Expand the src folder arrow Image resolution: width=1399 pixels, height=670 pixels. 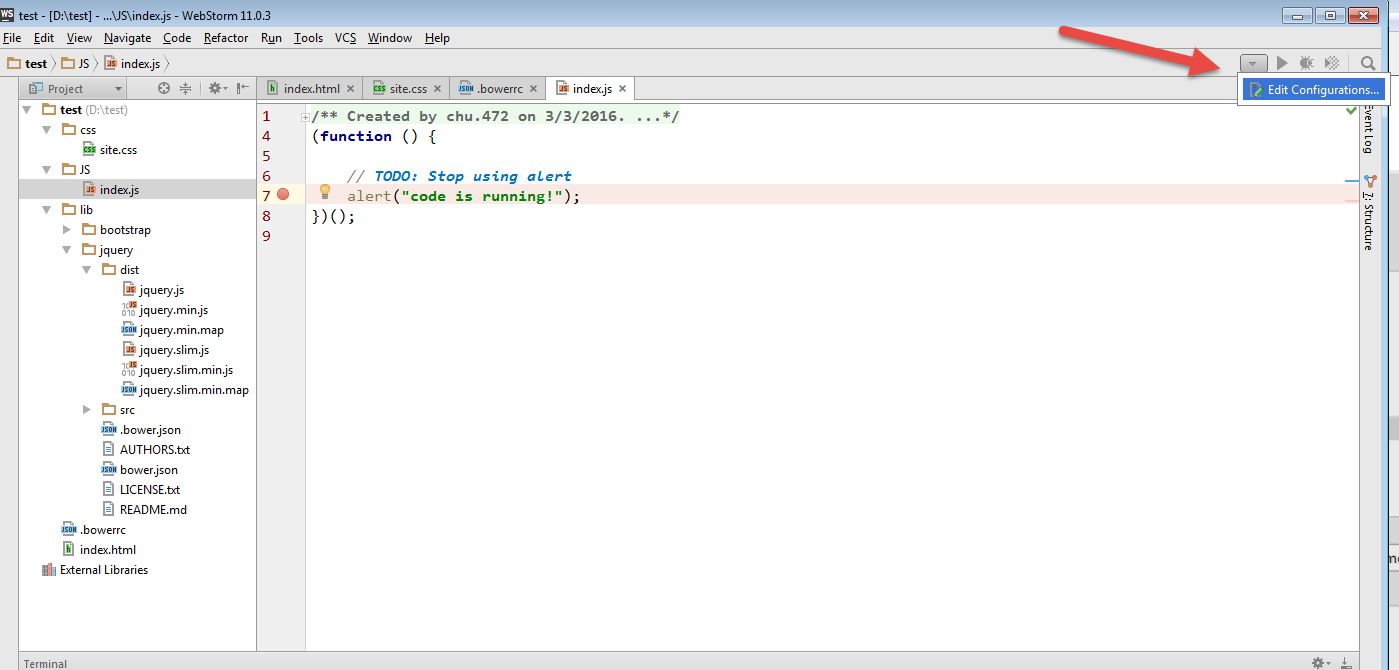[x=87, y=410]
